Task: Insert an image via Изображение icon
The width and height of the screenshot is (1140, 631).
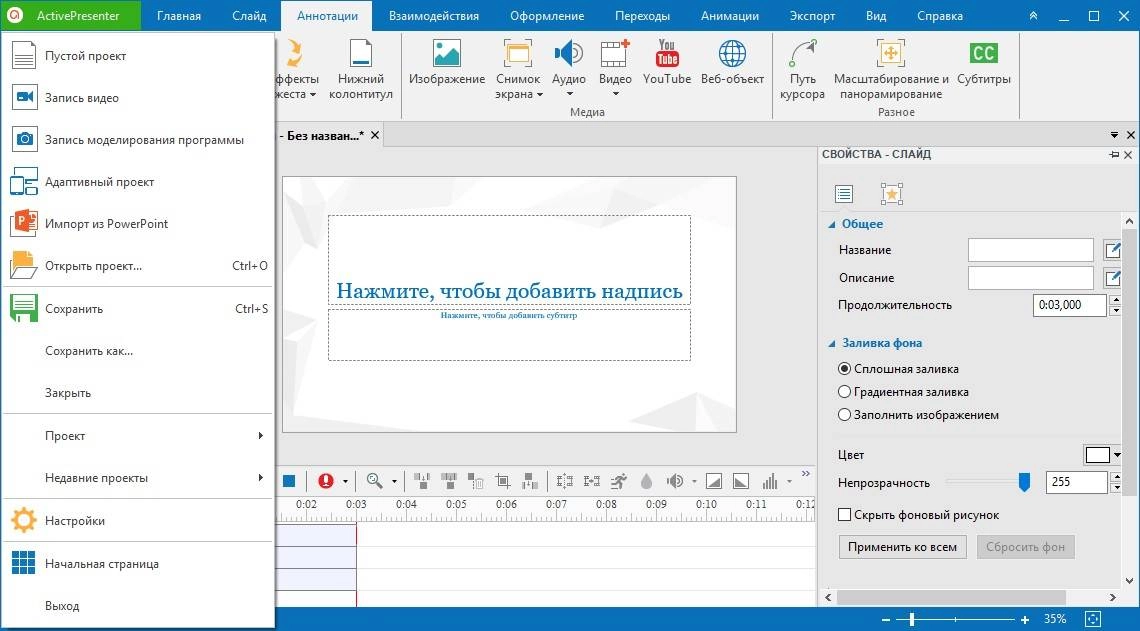Action: coord(446,55)
